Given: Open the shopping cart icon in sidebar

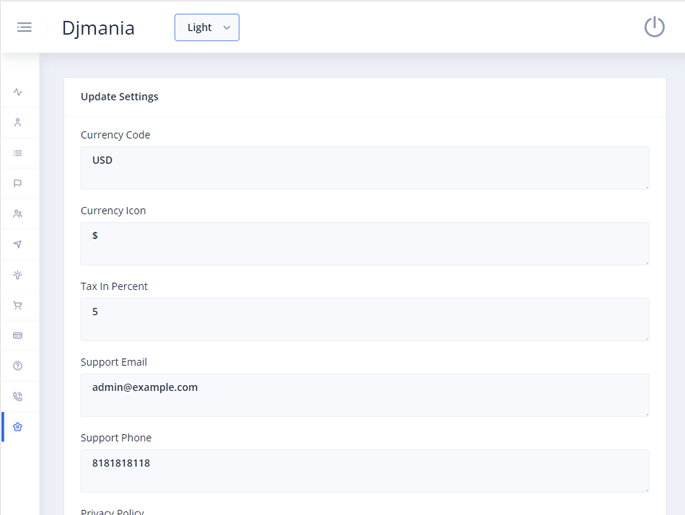Looking at the screenshot, I should 18,305.
